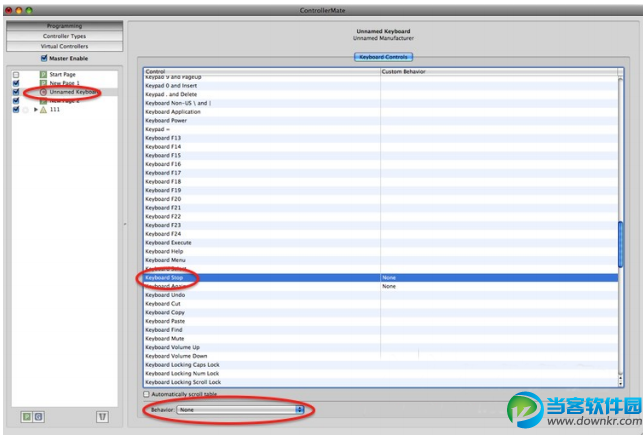Enable the Start Page checkbox

pos(16,75)
